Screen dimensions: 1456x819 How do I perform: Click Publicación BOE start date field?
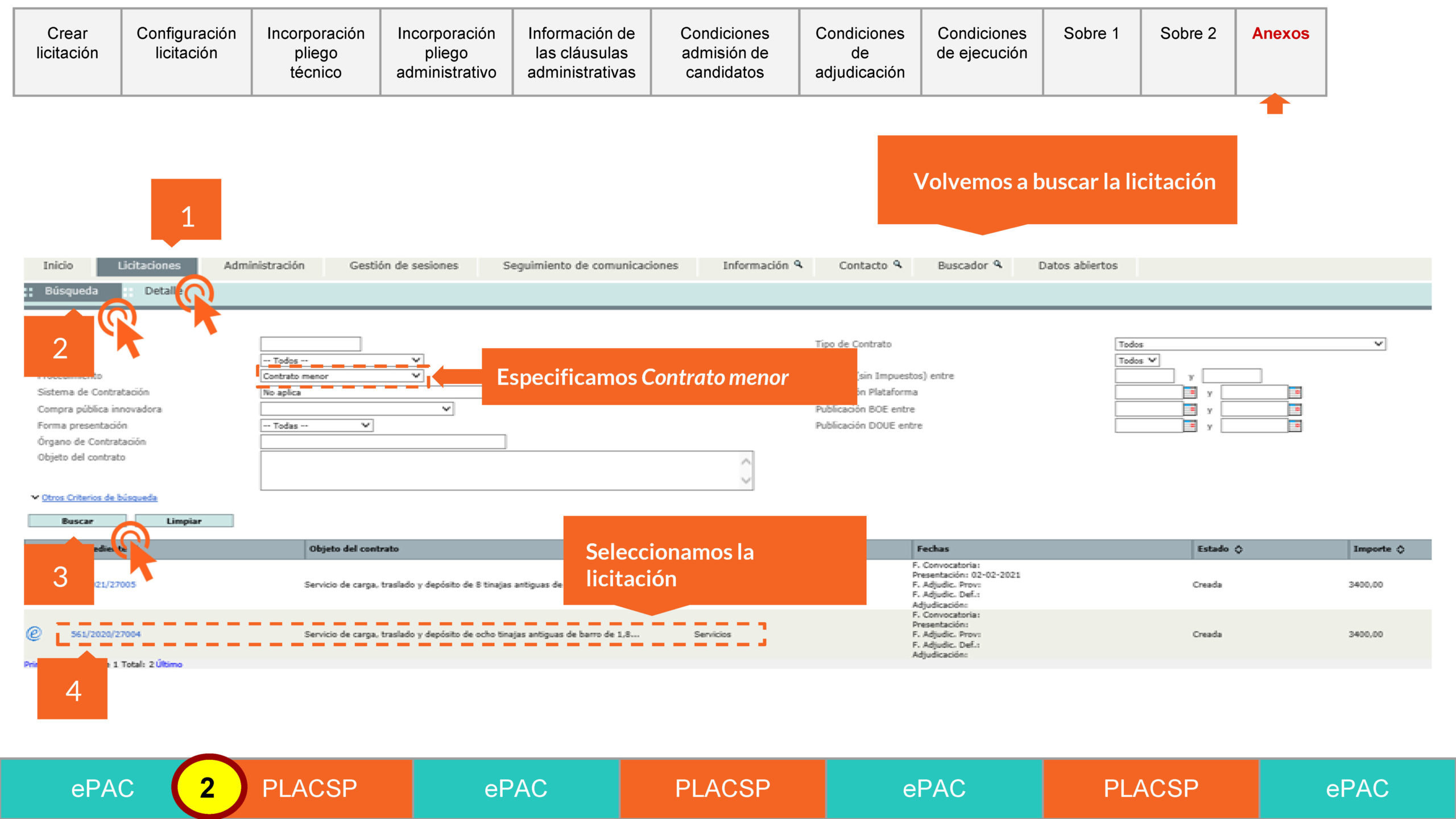pyautogui.click(x=1149, y=409)
